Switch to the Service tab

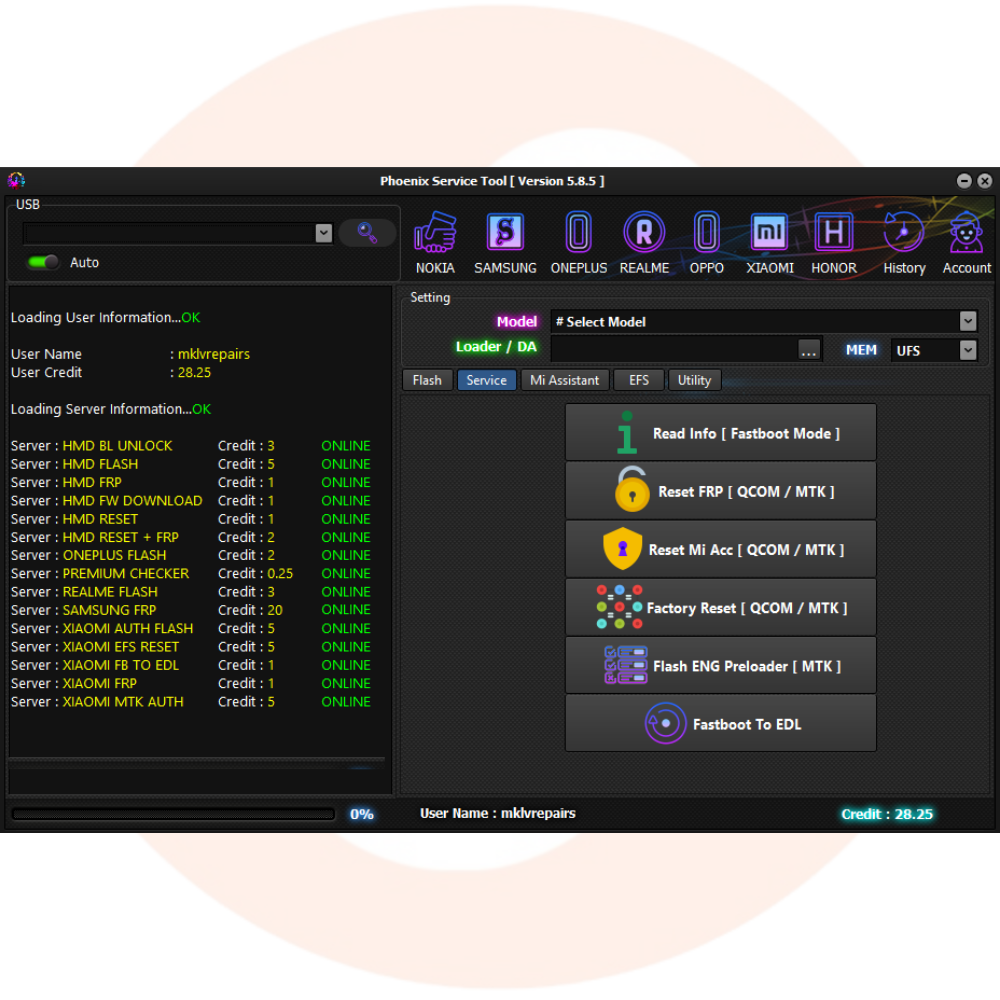(x=486, y=380)
